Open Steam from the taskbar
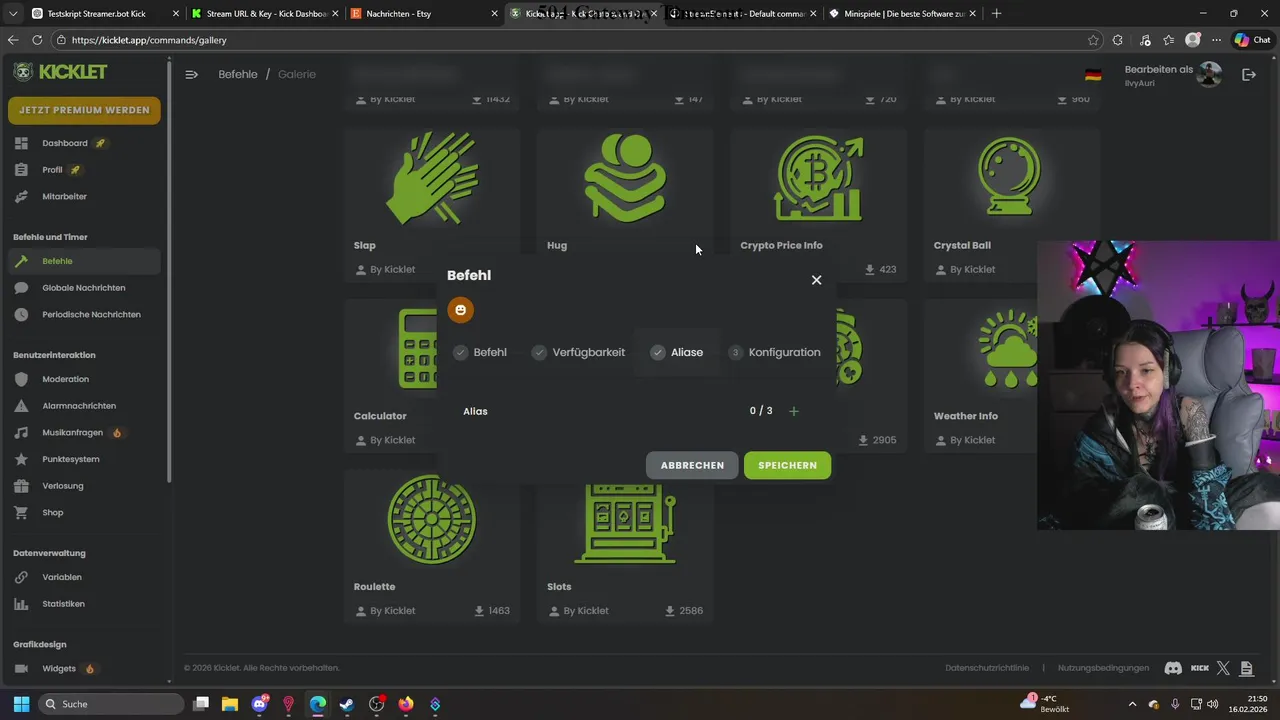The image size is (1280, 720). [x=347, y=704]
